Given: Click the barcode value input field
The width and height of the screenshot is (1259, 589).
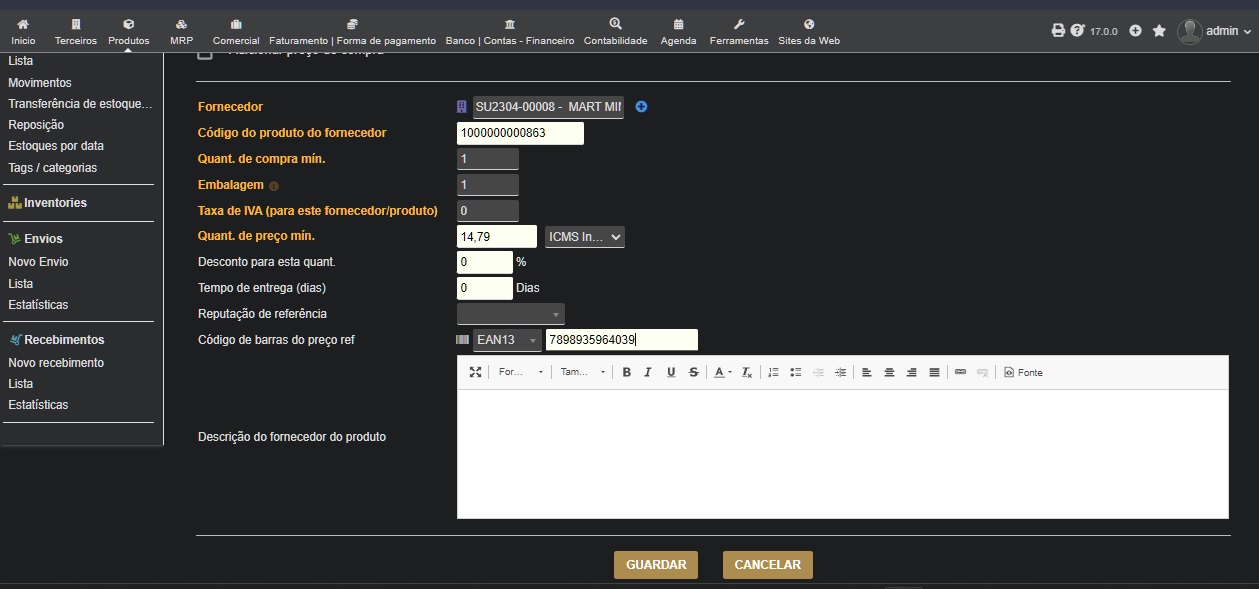Looking at the screenshot, I should [622, 340].
